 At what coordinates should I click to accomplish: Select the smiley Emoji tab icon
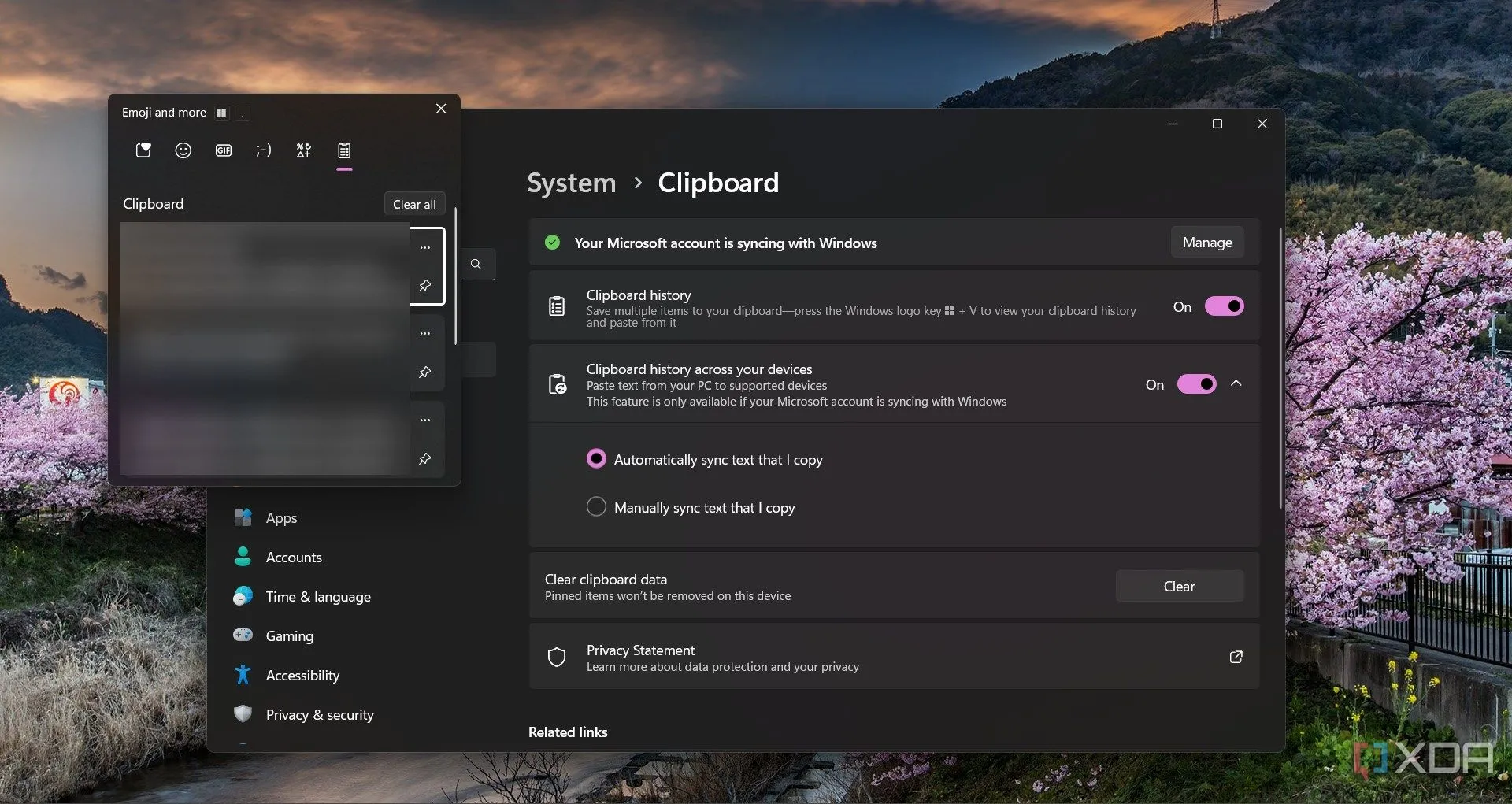click(183, 150)
